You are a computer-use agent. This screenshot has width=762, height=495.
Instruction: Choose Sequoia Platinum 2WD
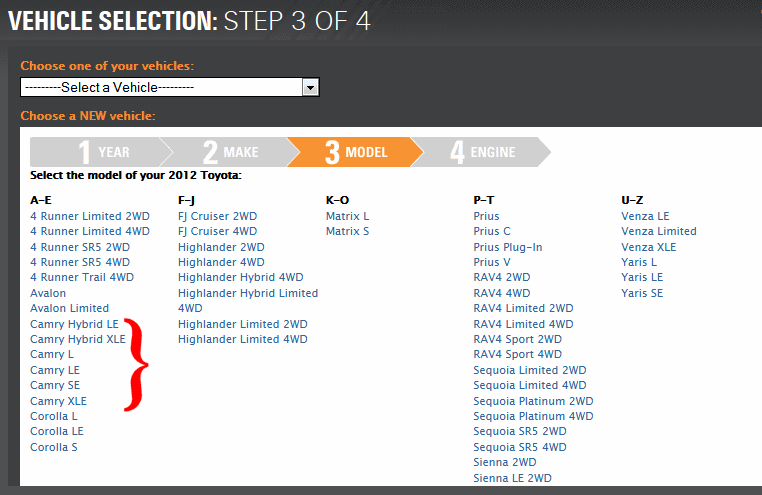point(533,401)
